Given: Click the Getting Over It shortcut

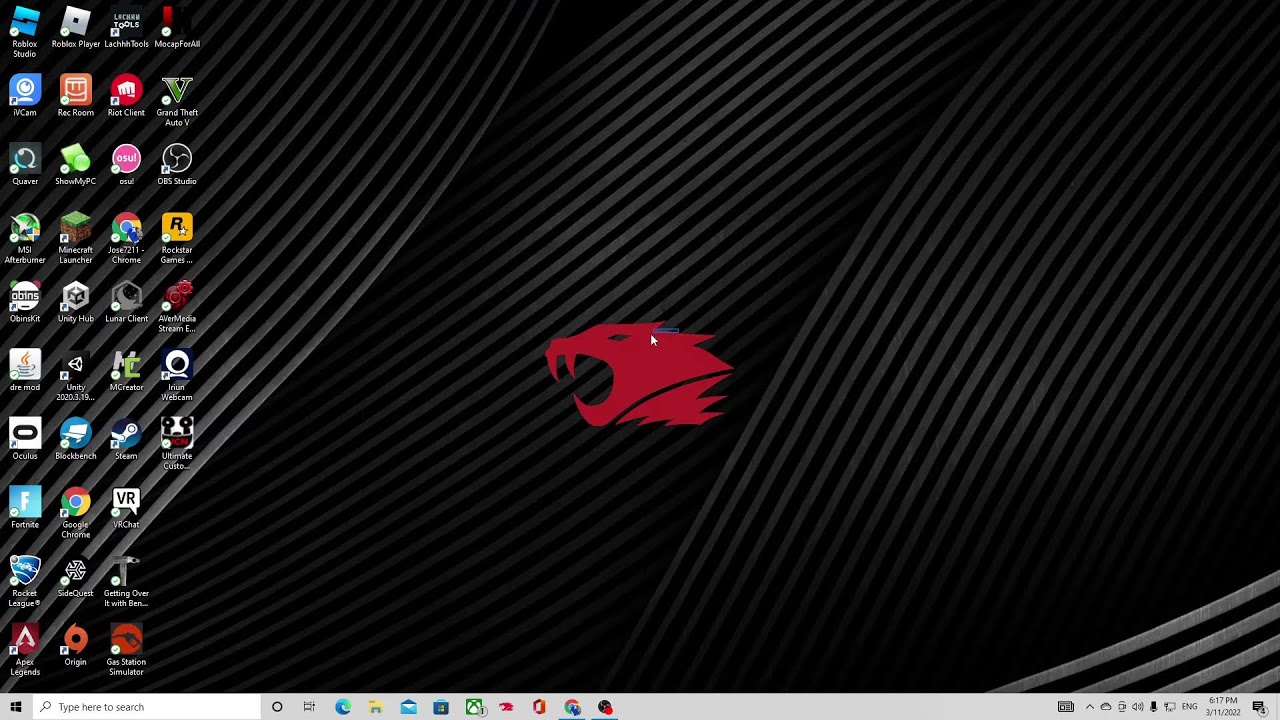Looking at the screenshot, I should (x=126, y=582).
